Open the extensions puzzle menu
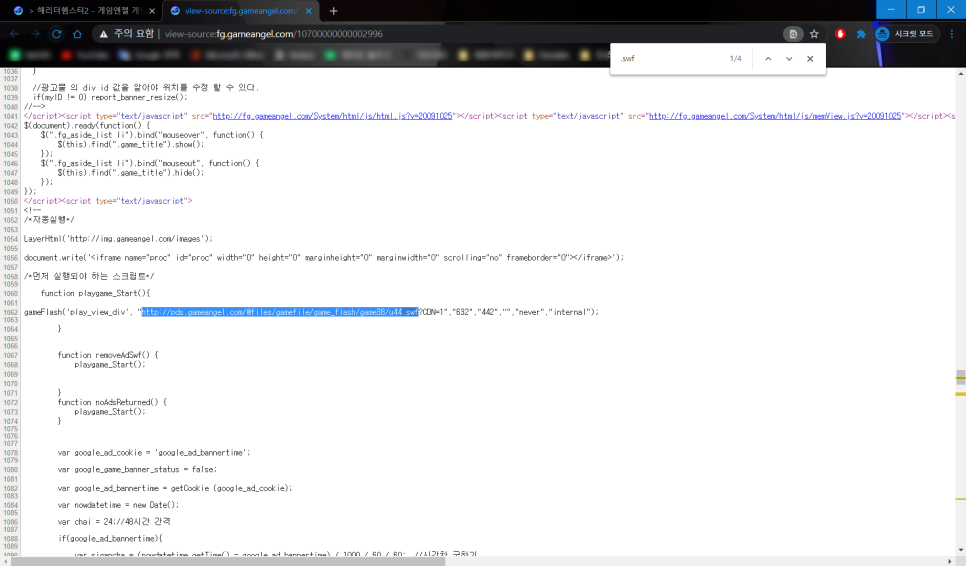Viewport: 966px width, 566px height. tap(861, 34)
